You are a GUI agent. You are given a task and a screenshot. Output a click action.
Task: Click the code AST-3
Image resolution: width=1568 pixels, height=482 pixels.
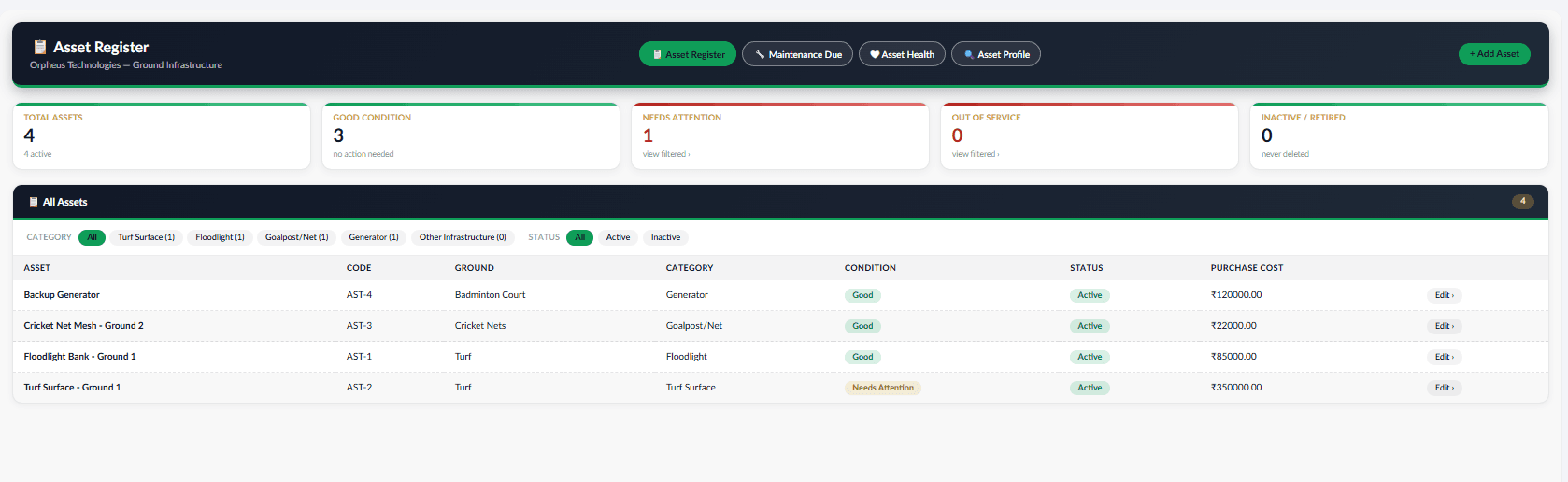coord(359,326)
